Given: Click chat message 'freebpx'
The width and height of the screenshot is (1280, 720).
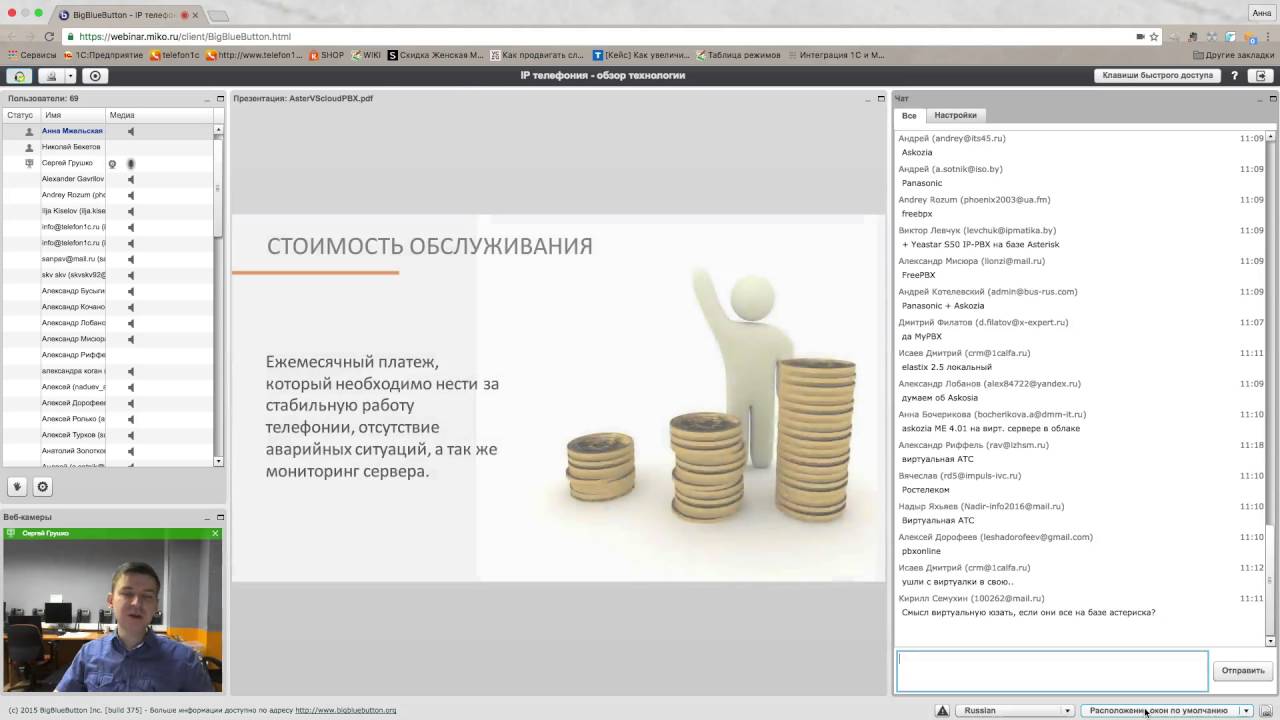Looking at the screenshot, I should click(917, 214).
